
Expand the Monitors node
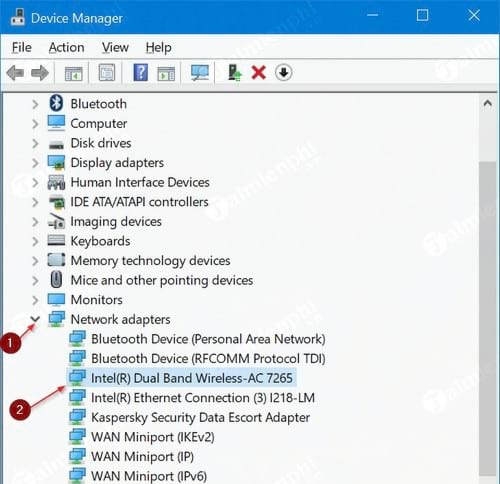pyautogui.click(x=35, y=300)
